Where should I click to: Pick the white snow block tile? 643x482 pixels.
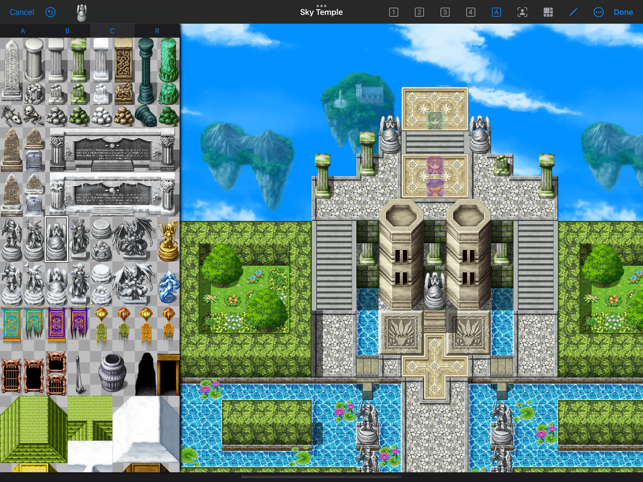pyautogui.click(x=146, y=429)
